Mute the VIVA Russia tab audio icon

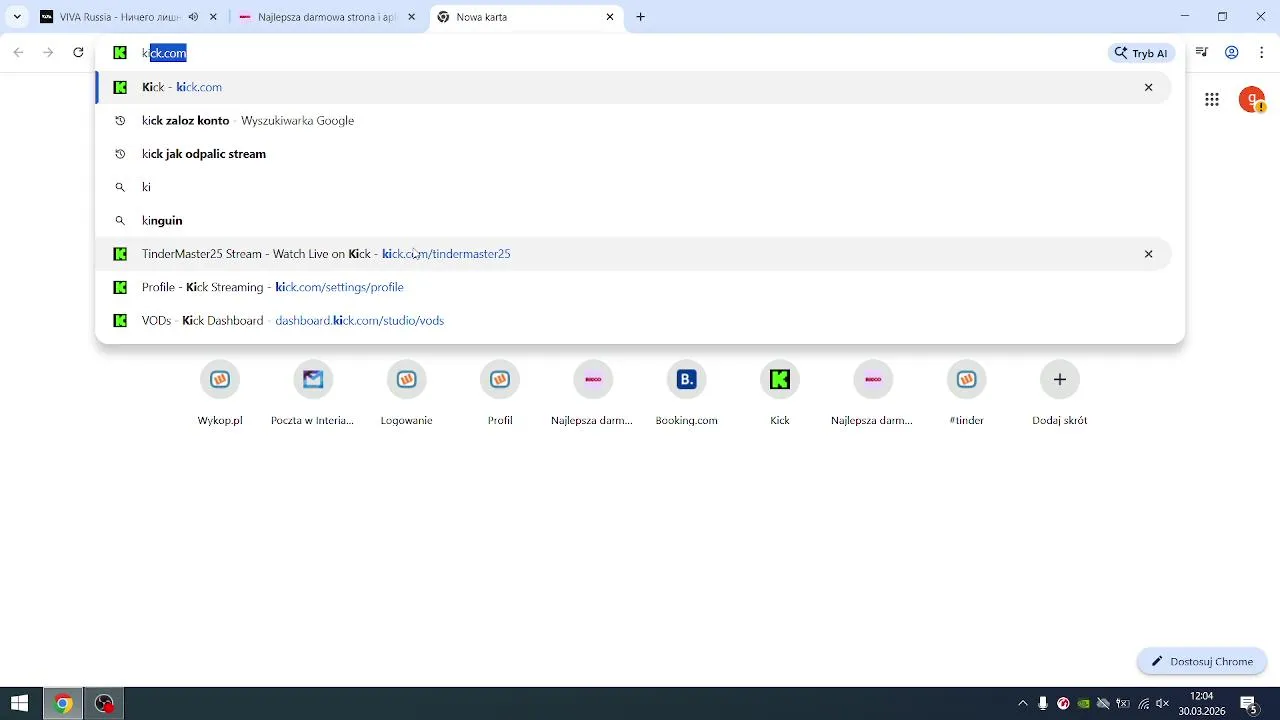193,17
